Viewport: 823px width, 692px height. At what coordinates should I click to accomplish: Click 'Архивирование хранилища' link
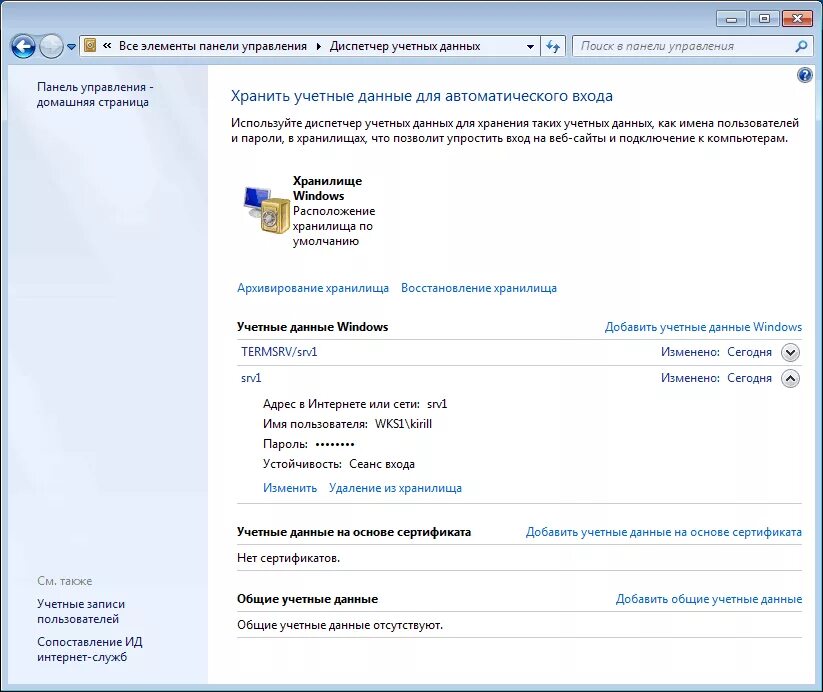pyautogui.click(x=313, y=288)
